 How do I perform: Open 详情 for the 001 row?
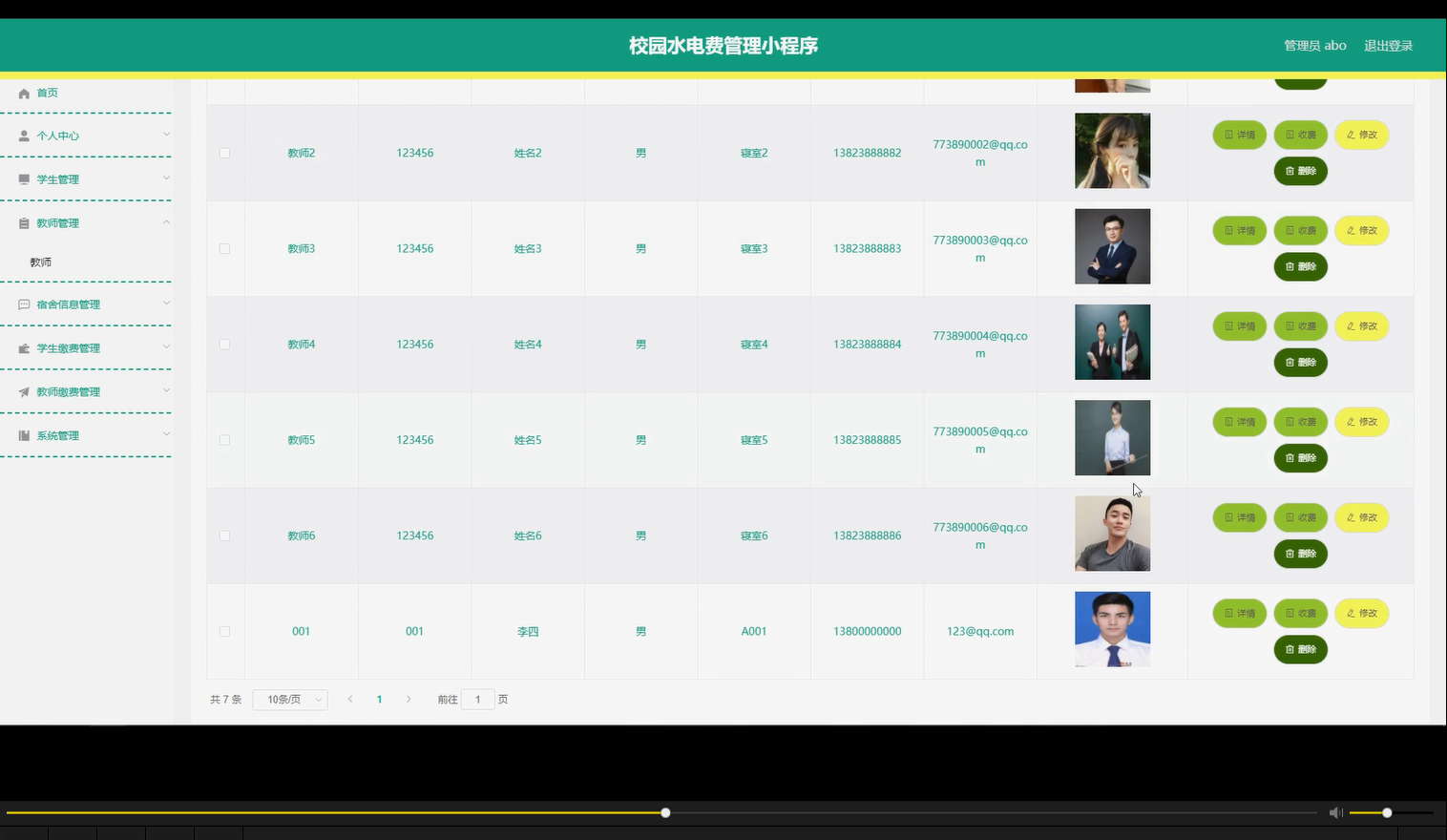click(1239, 613)
